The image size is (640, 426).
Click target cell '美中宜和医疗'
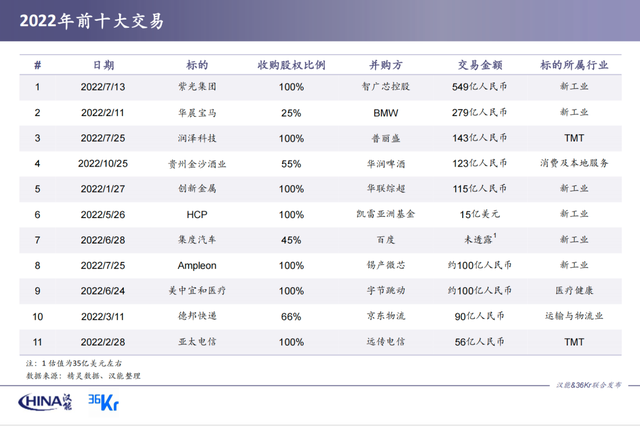click(x=197, y=291)
